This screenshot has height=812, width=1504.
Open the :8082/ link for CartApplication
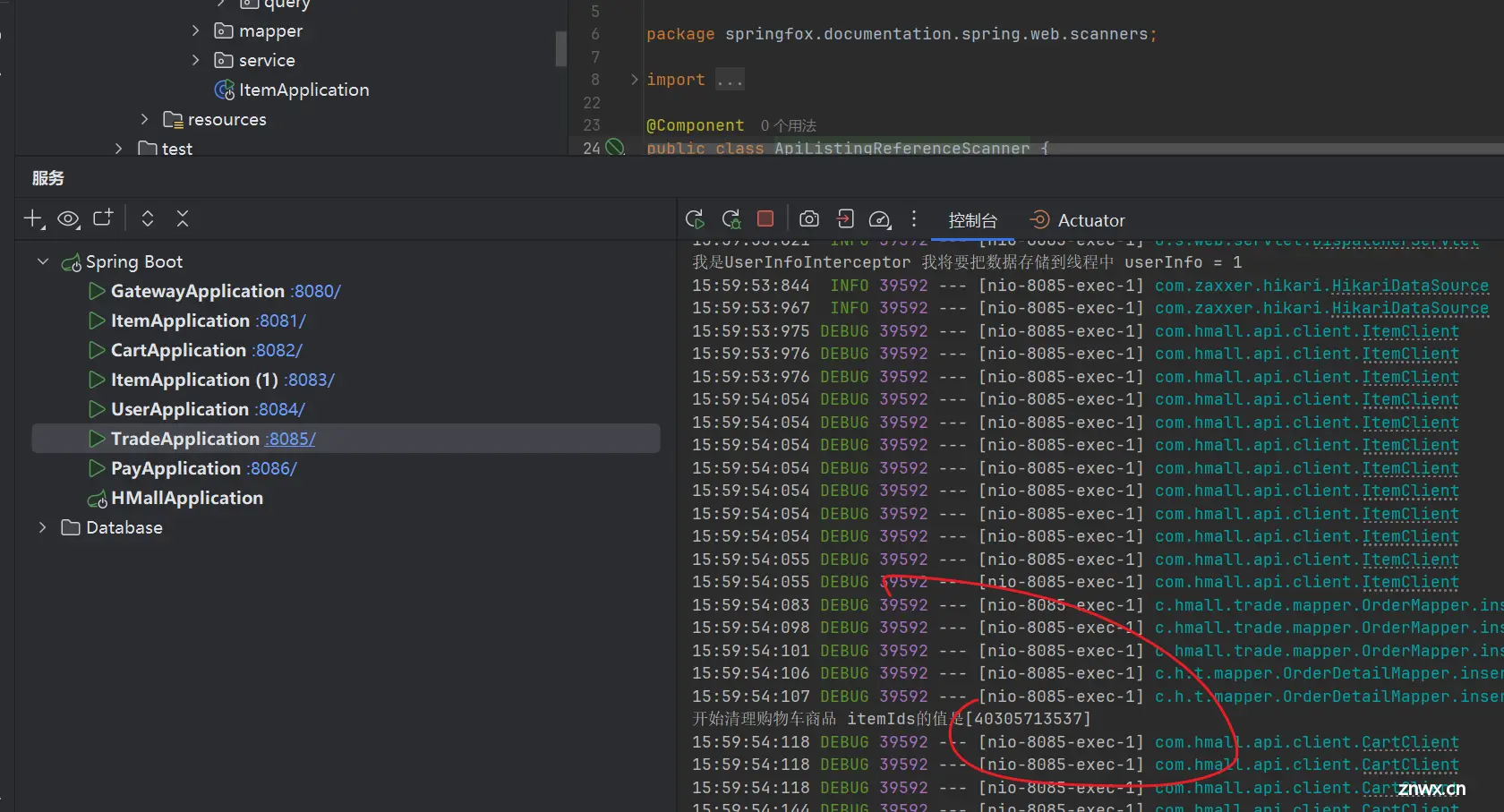point(277,350)
